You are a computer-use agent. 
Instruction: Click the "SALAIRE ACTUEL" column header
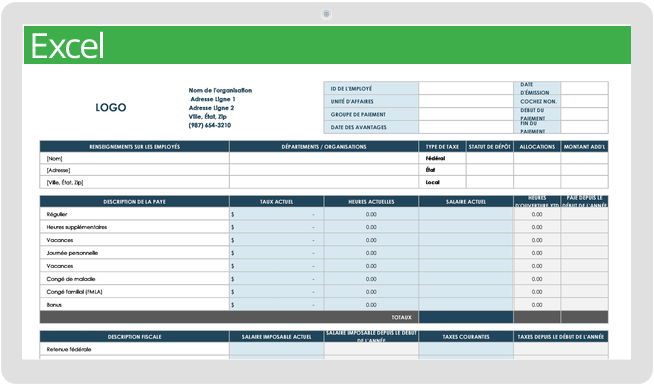(x=466, y=202)
